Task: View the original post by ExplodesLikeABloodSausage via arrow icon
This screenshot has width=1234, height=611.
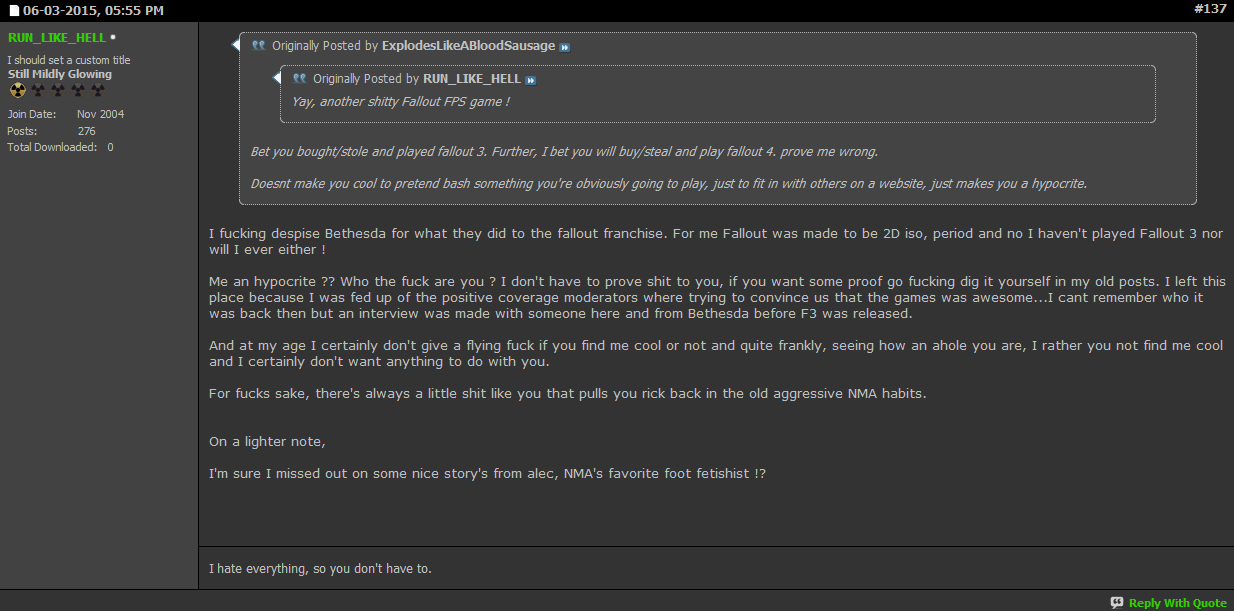Action: 564,47
